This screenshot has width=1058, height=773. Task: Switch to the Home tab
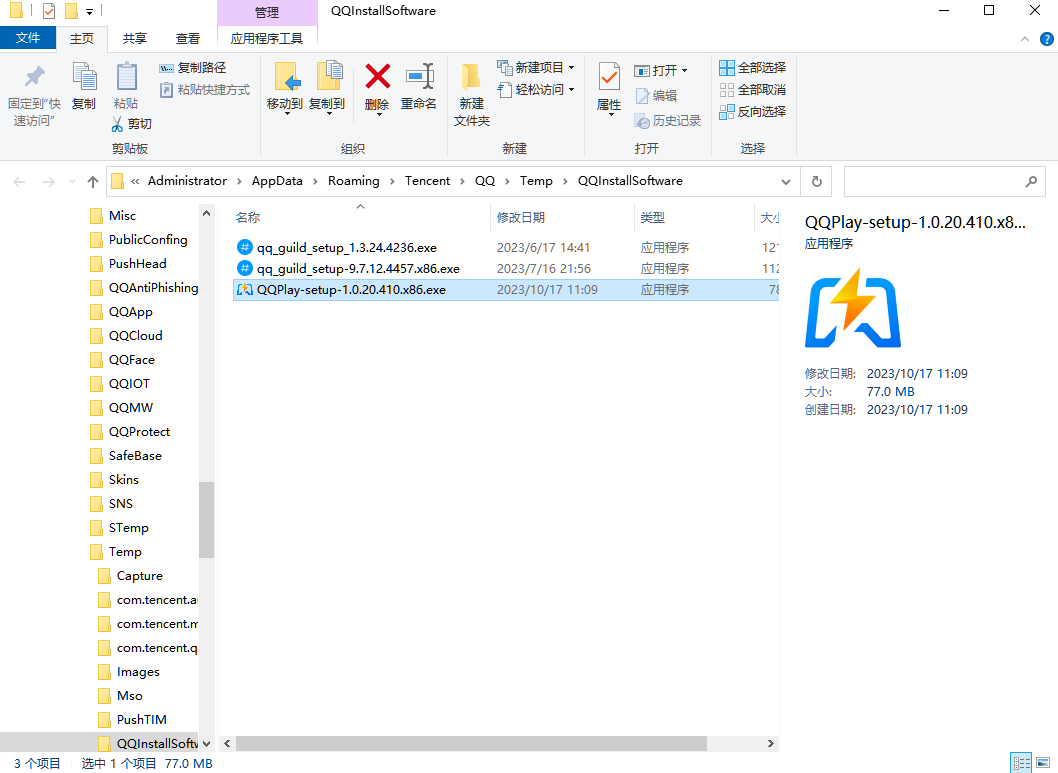click(82, 38)
